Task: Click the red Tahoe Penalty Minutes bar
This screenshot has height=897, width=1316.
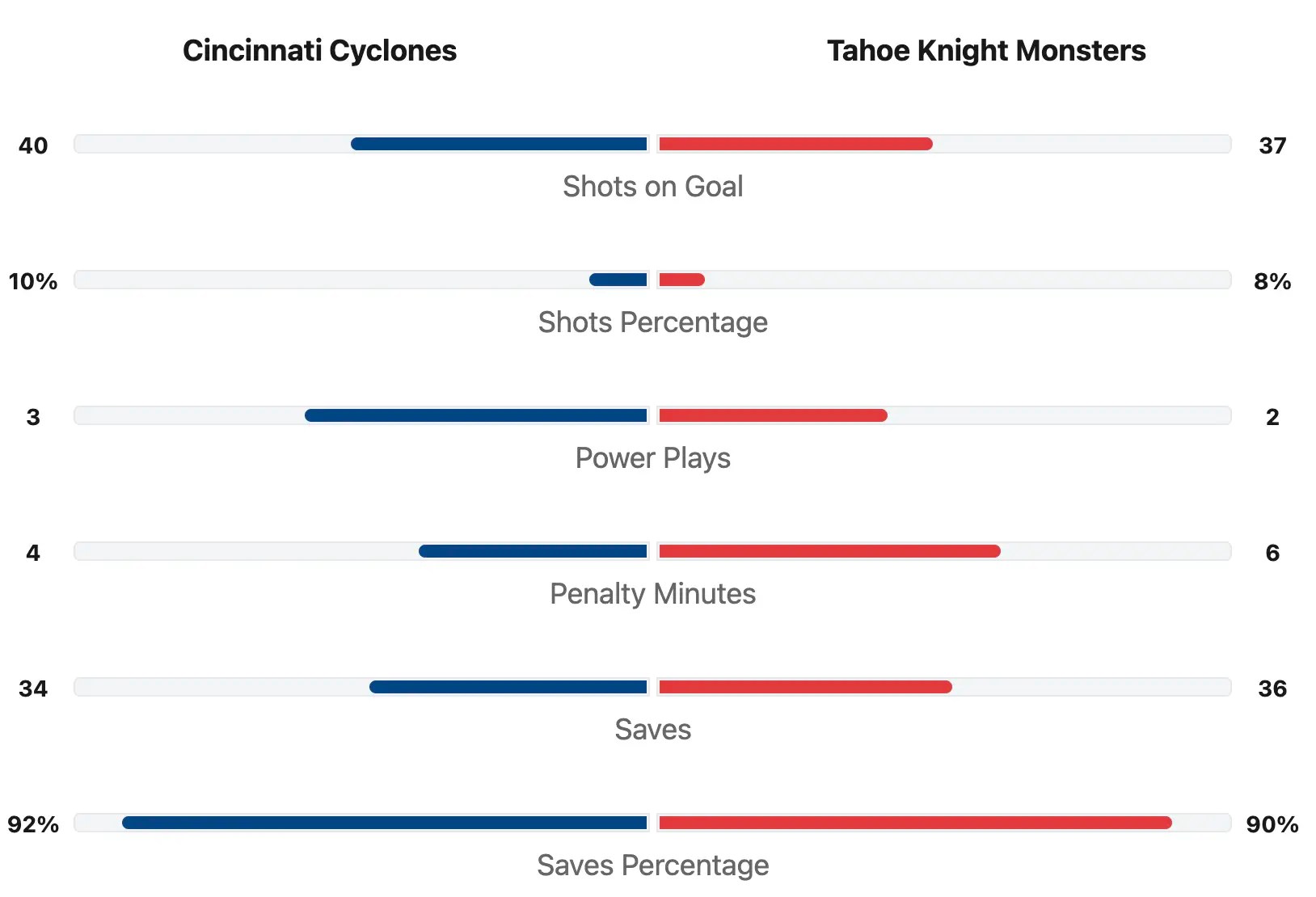Action: coord(829,552)
